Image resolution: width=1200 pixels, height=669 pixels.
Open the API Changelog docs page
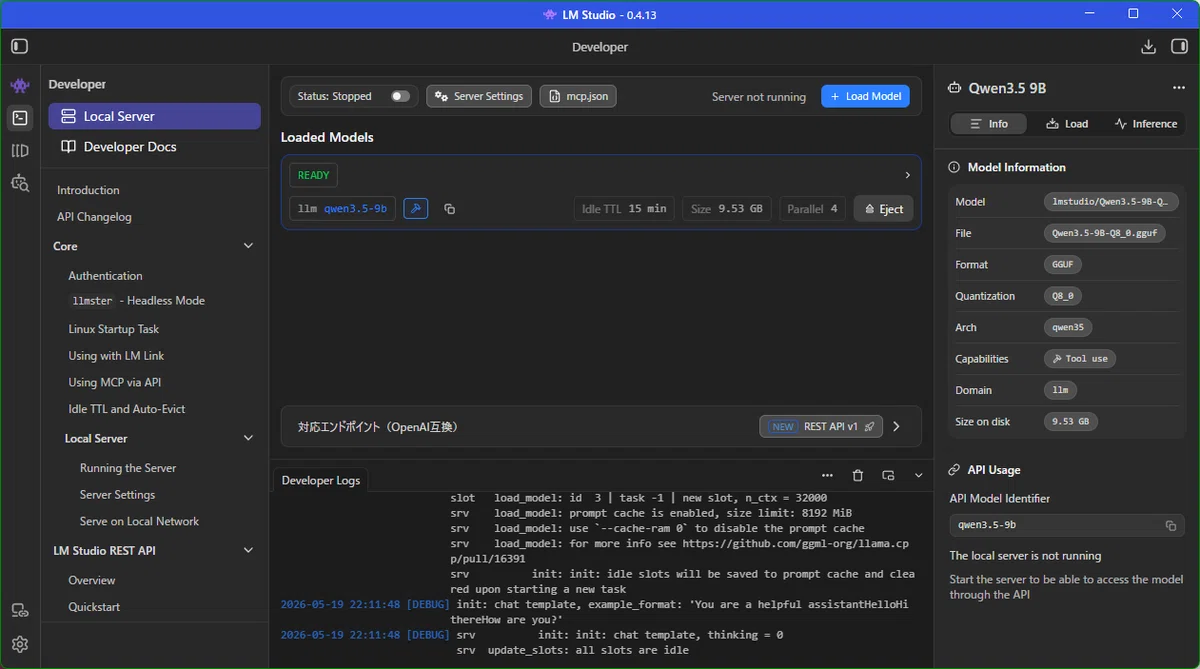pyautogui.click(x=94, y=217)
